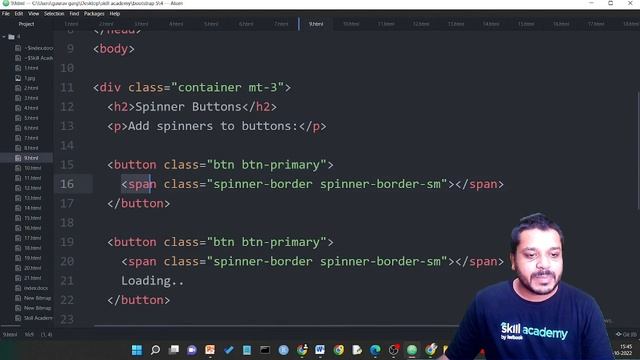640x360 pixels.
Task: Switch to the 3.html editor tab
Action: 141,24
